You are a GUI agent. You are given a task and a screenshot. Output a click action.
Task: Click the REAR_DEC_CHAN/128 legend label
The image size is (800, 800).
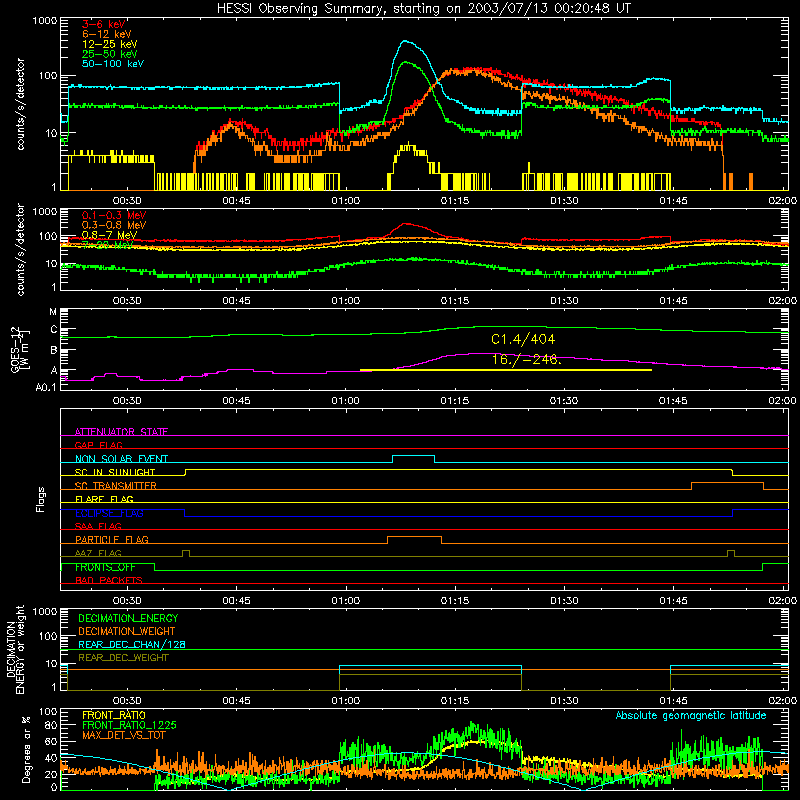pyautogui.click(x=132, y=645)
